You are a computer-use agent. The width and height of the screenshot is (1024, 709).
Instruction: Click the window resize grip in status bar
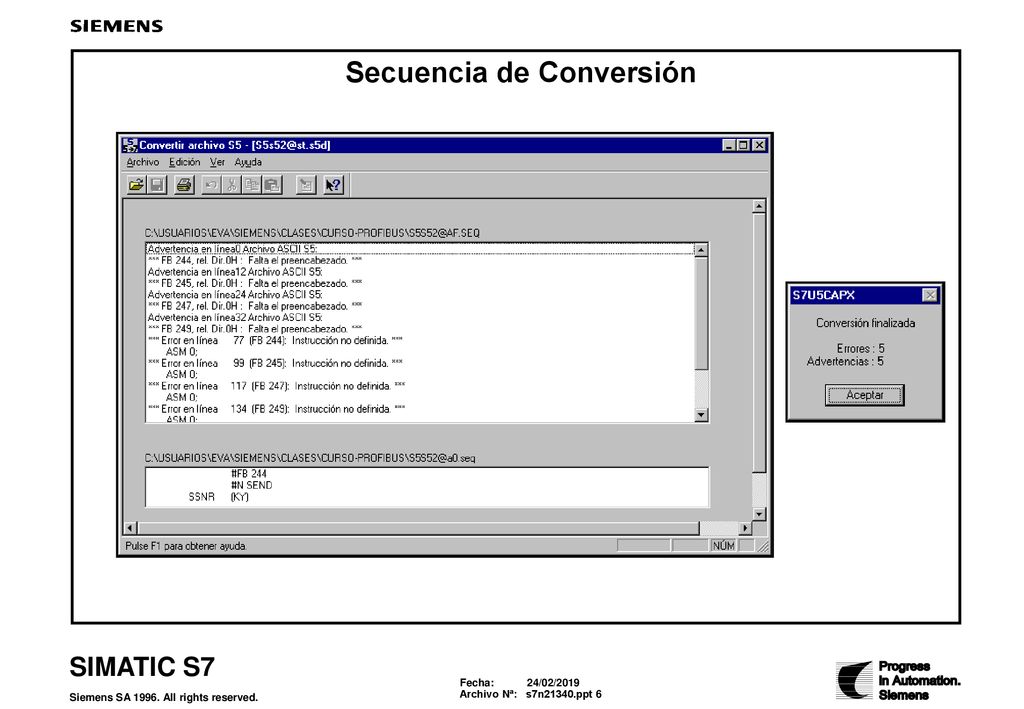(763, 546)
